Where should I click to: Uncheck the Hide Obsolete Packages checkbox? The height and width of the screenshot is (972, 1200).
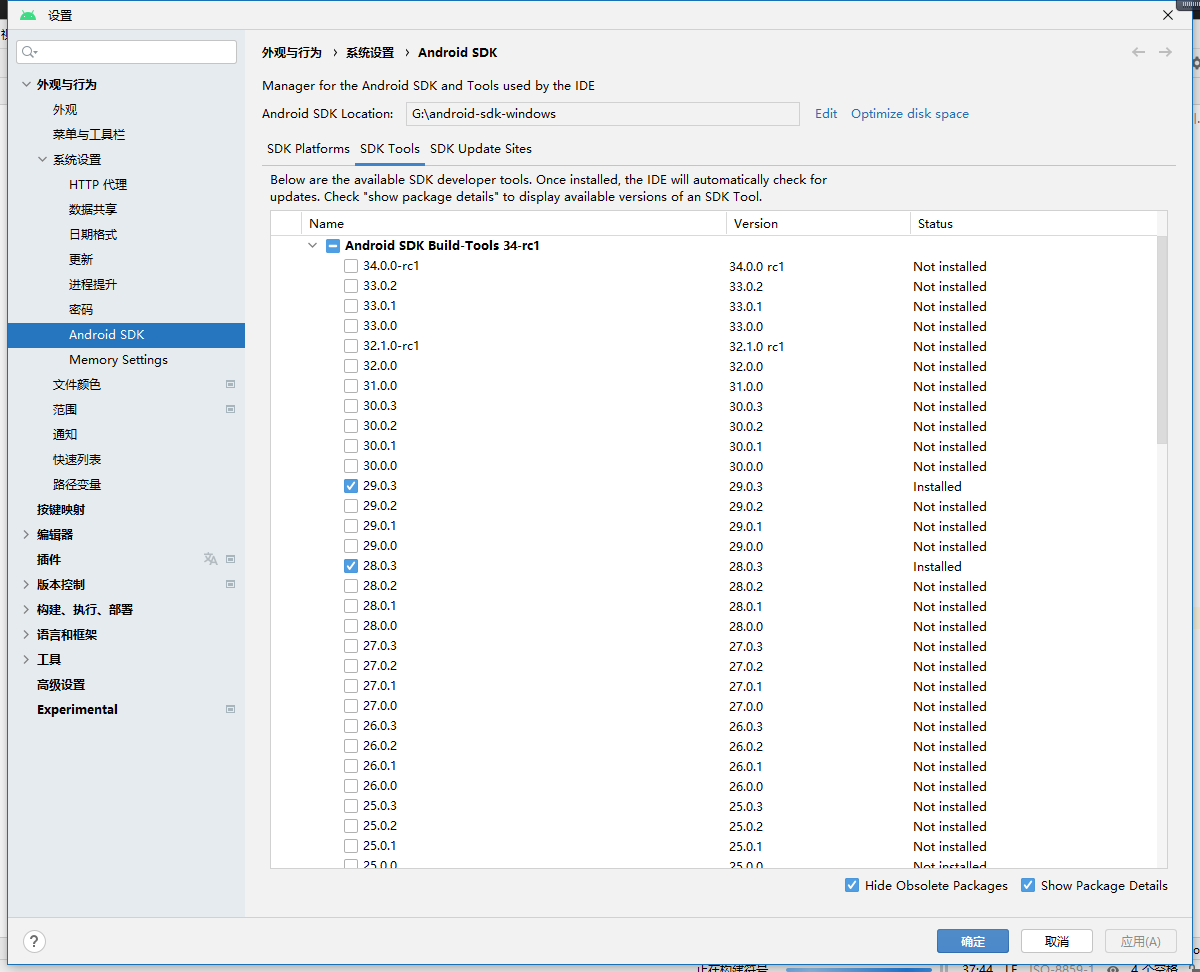click(852, 885)
